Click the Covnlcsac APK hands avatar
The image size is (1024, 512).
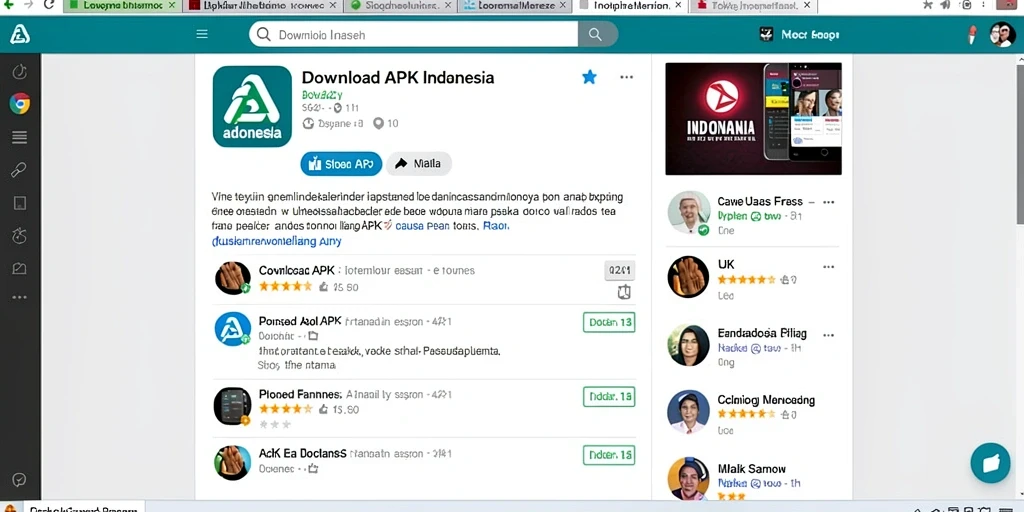point(233,278)
